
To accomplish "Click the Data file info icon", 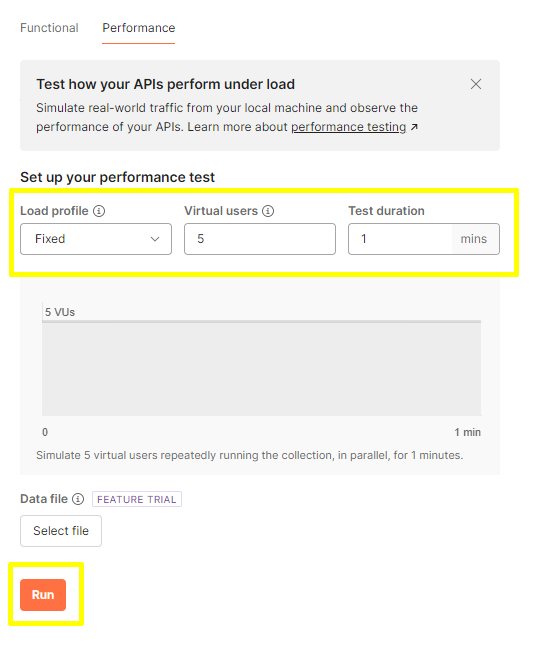I will coord(78,499).
